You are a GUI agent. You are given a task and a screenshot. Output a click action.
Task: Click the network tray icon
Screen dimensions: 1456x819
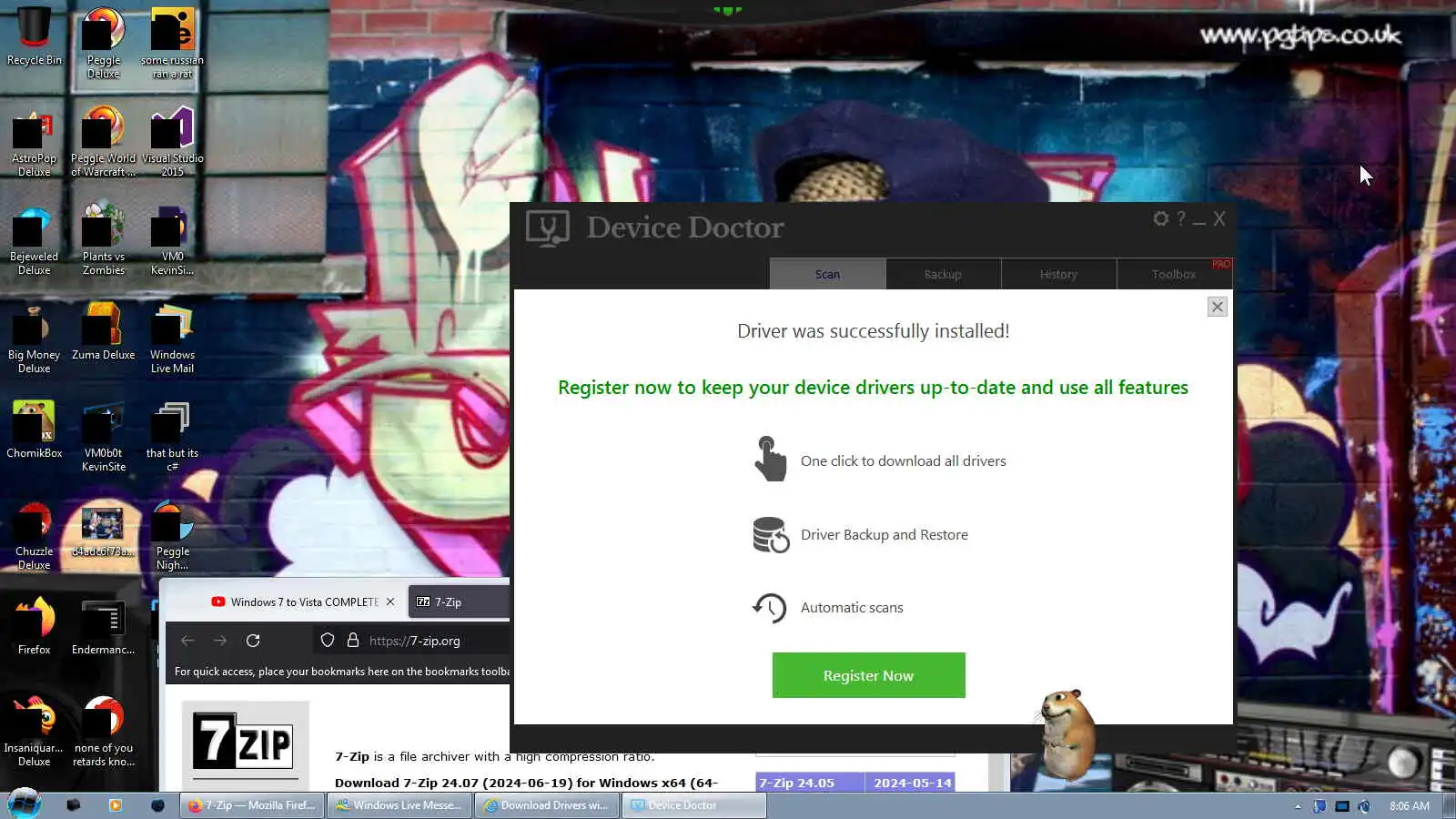(1341, 806)
